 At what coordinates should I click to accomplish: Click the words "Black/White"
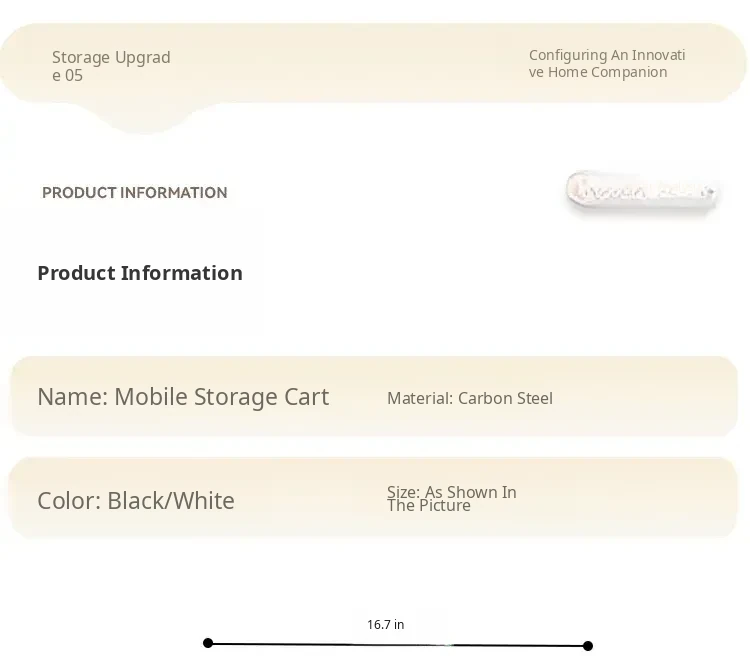click(171, 501)
